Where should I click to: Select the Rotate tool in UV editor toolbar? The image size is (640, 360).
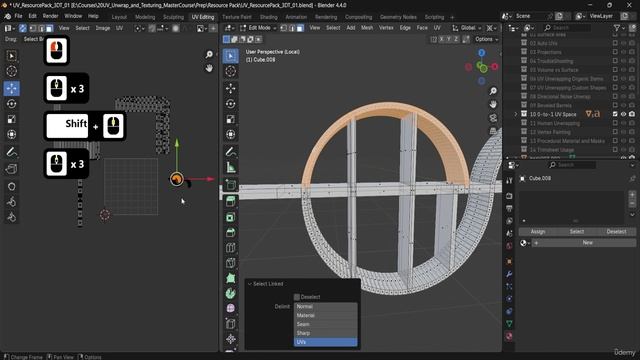pyautogui.click(x=11, y=104)
